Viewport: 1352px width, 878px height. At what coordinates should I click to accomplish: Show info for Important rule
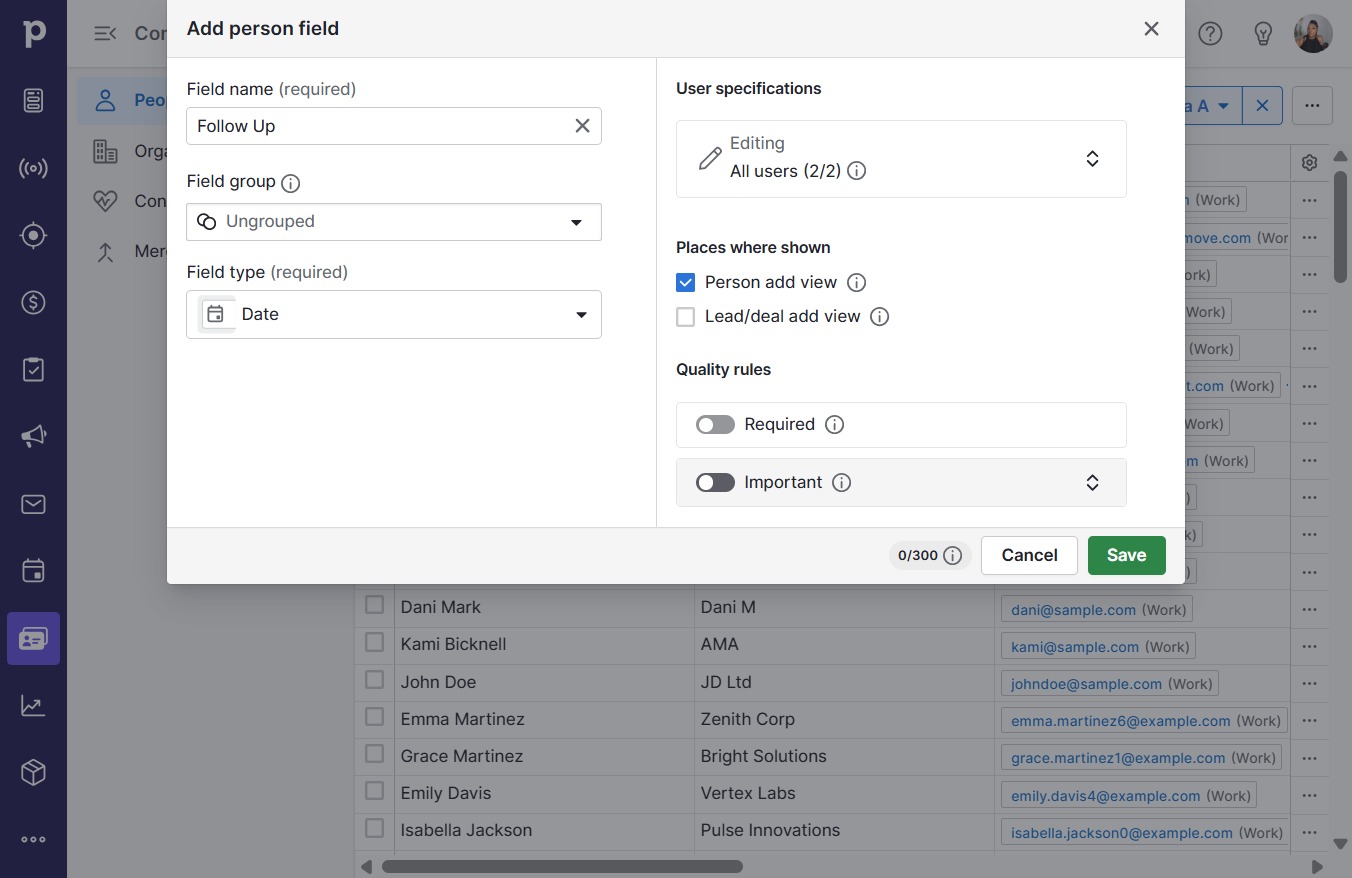(842, 483)
